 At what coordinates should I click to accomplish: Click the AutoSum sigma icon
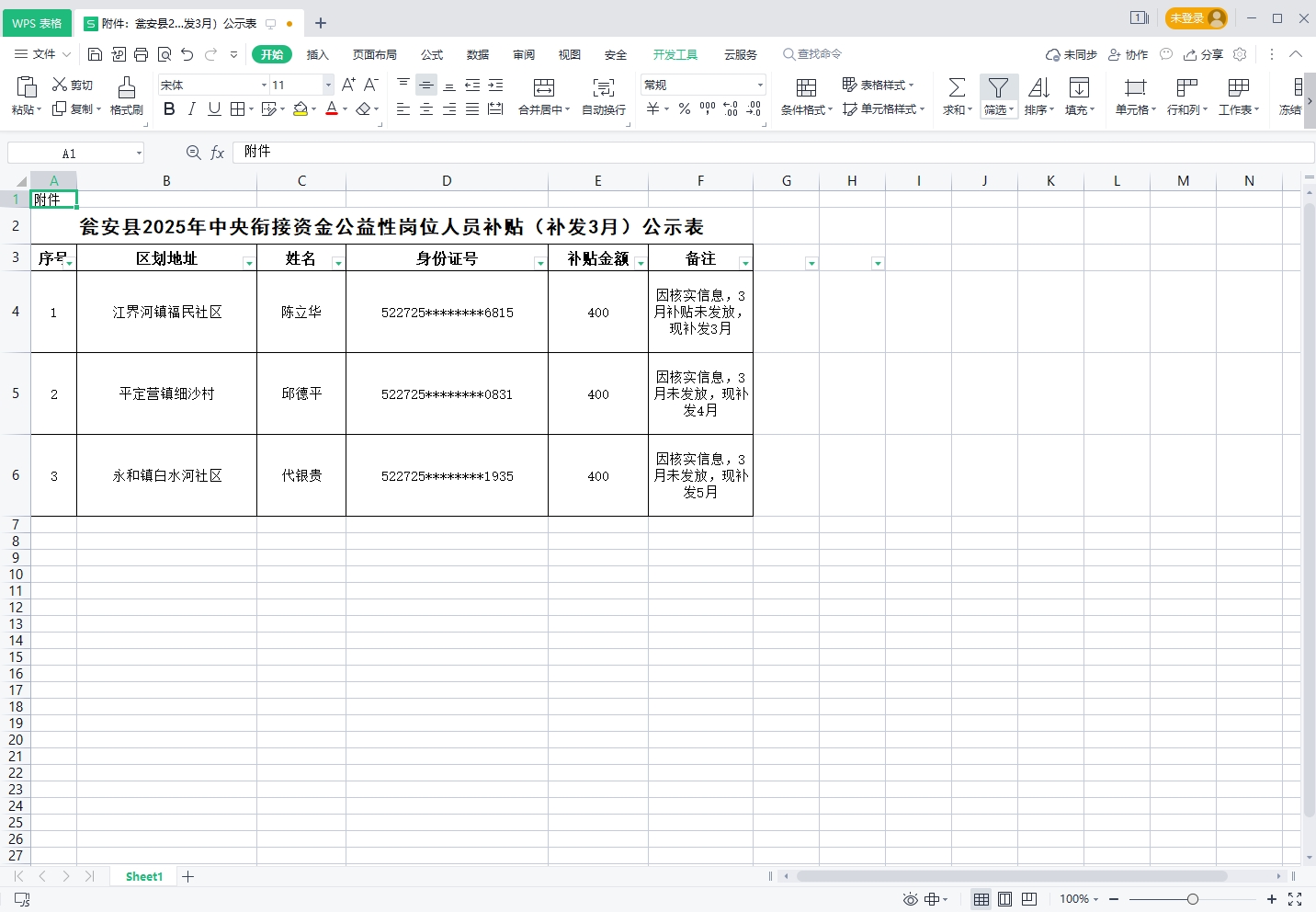957,87
